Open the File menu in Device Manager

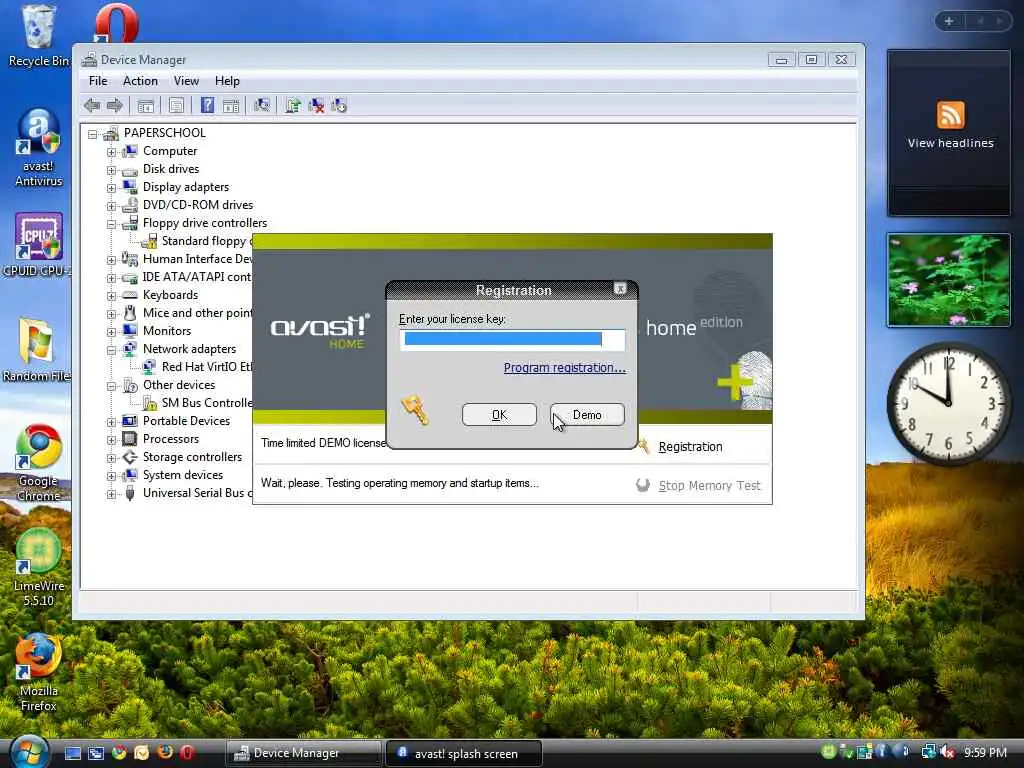[x=98, y=81]
